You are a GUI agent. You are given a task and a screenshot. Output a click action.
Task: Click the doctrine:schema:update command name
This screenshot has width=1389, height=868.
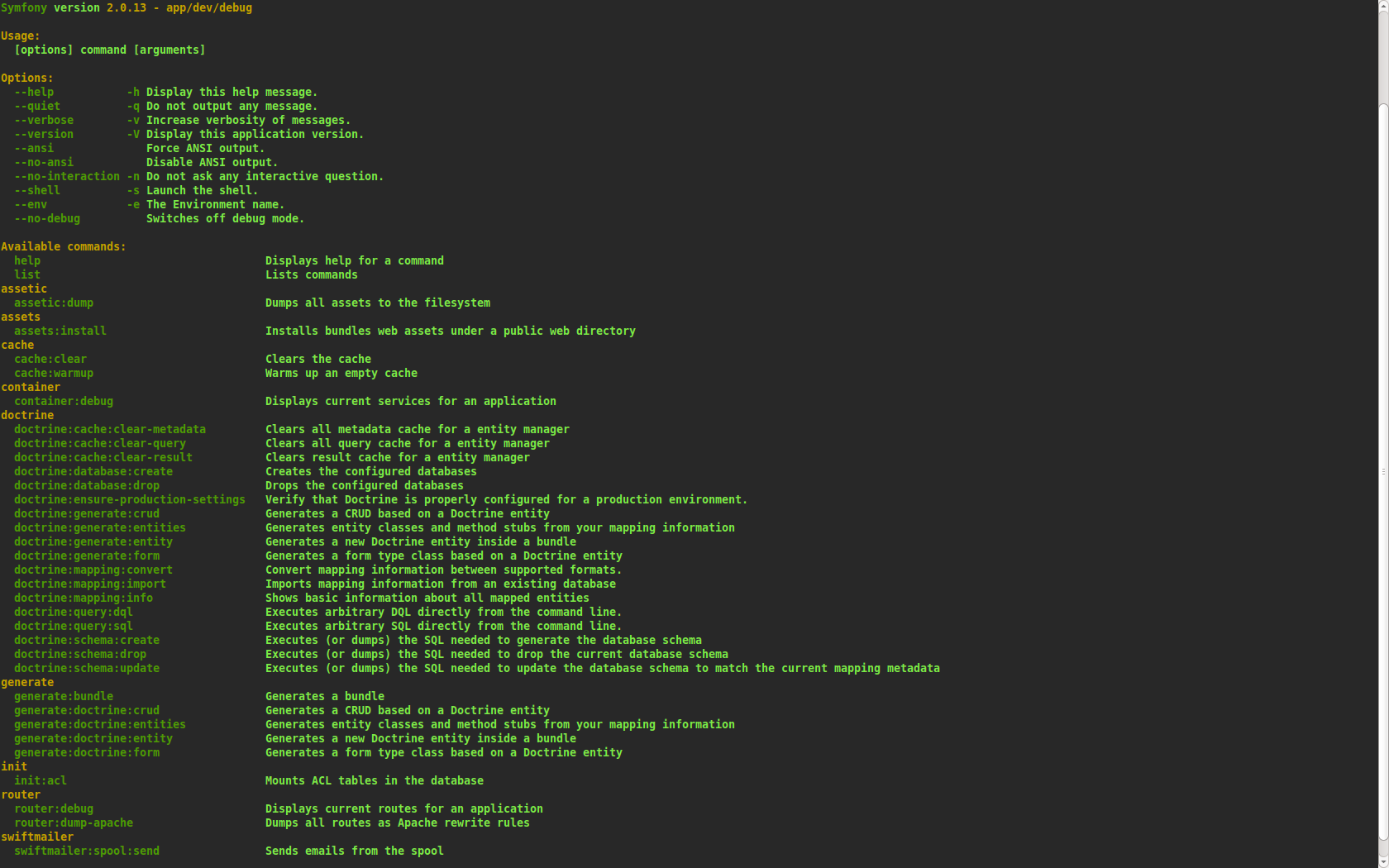point(87,668)
